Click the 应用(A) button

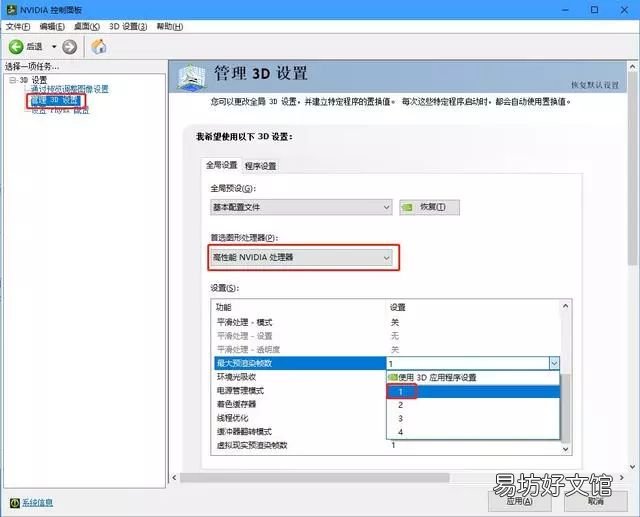(519, 501)
